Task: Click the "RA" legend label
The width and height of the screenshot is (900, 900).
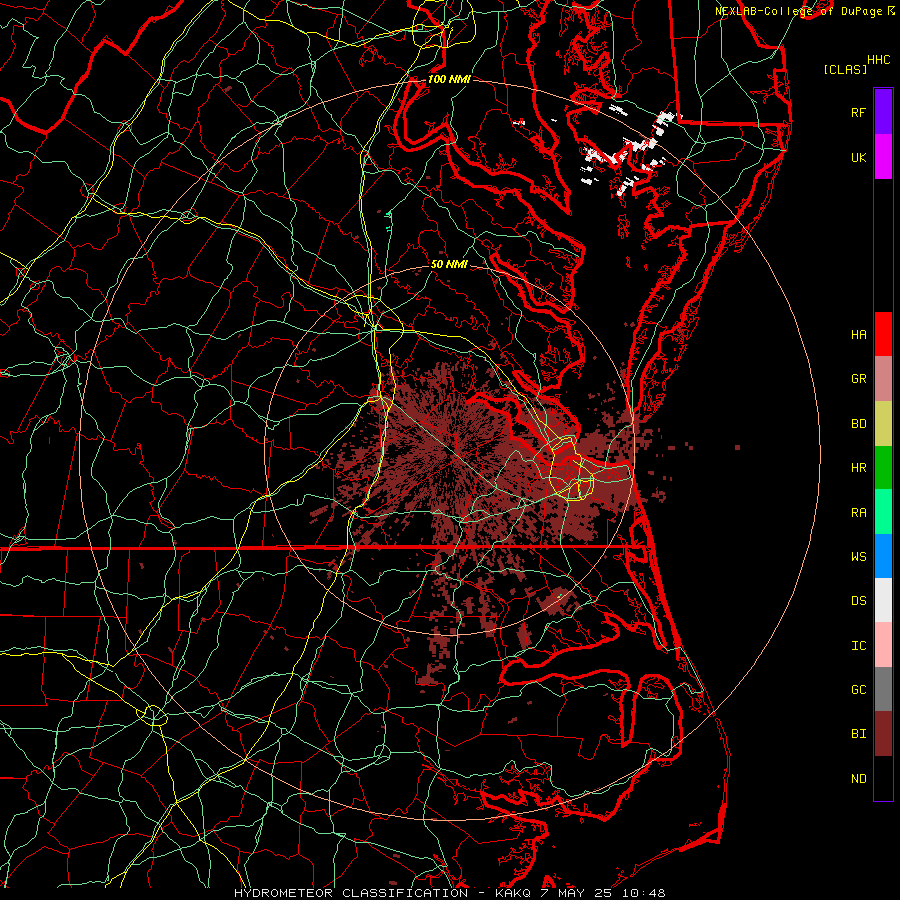Action: click(x=858, y=512)
